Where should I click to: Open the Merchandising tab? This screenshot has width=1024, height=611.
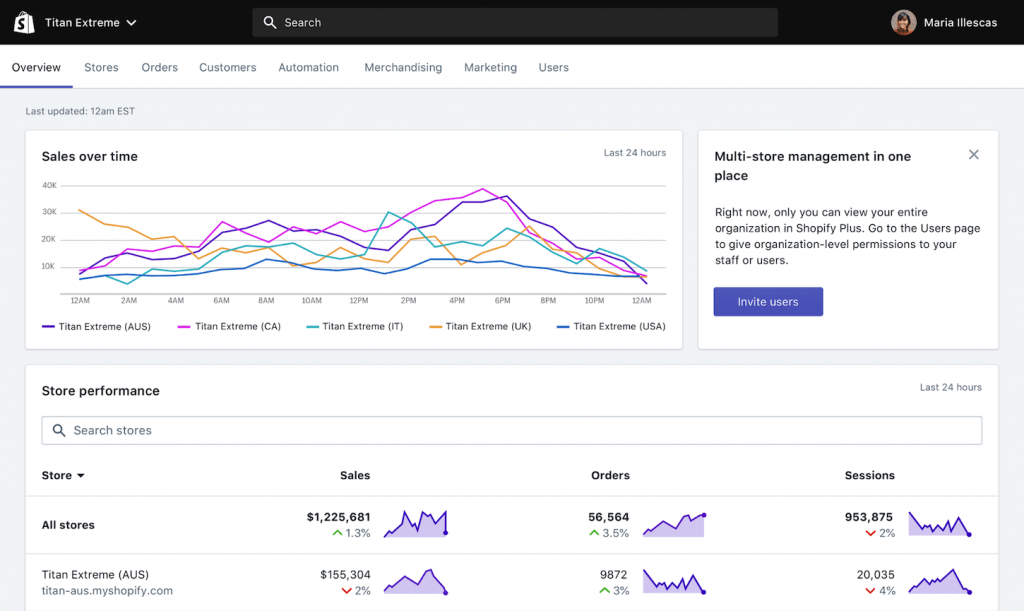click(403, 67)
